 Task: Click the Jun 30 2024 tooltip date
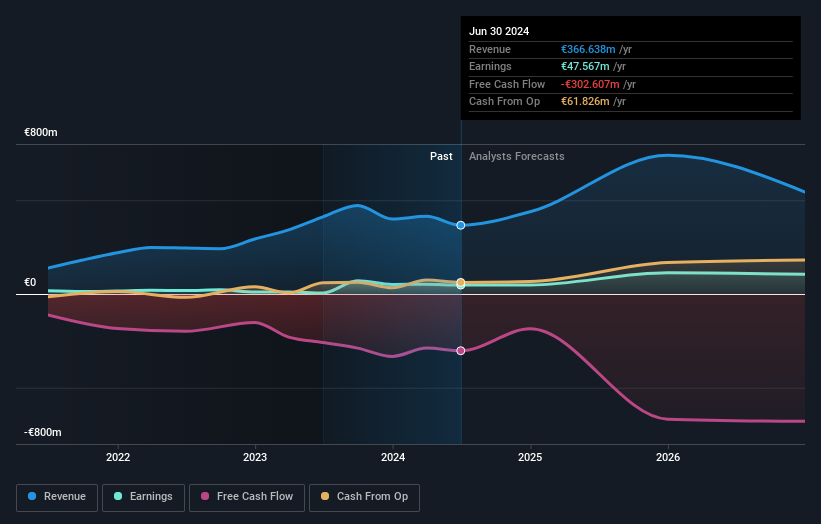[499, 31]
